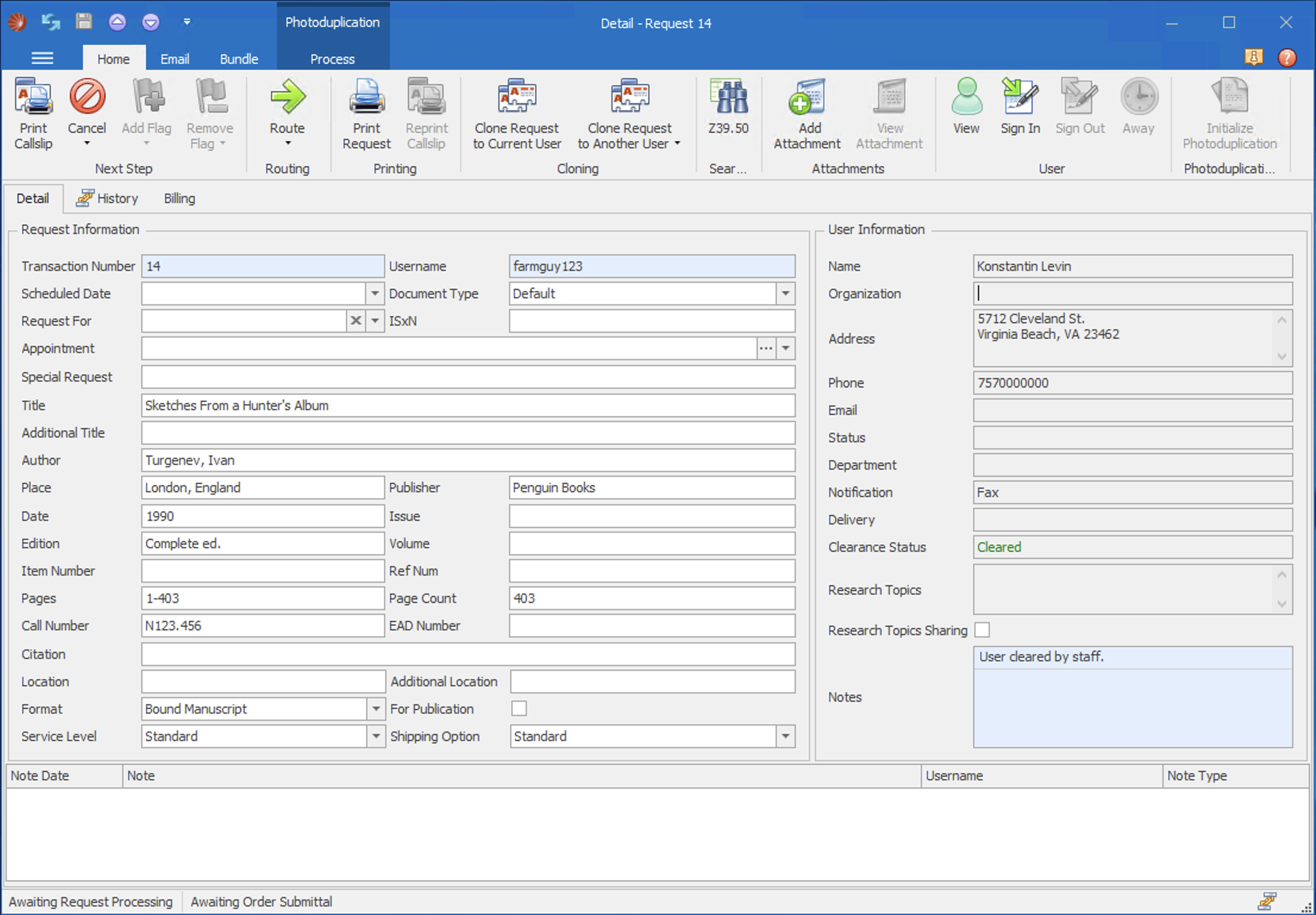Open the Shipping Option dropdown
Image resolution: width=1316 pixels, height=915 pixels.
point(786,736)
